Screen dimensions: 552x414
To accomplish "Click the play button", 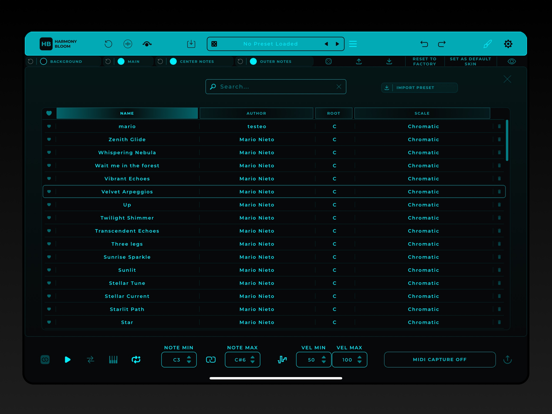I will pos(68,360).
